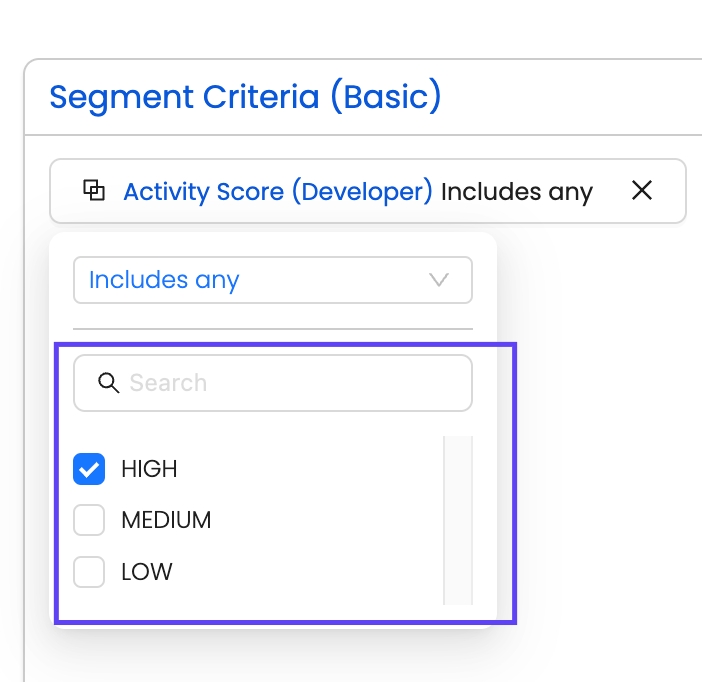Viewport: 702px width, 682px height.
Task: Click the Includes any text on the filter chip
Action: (516, 191)
